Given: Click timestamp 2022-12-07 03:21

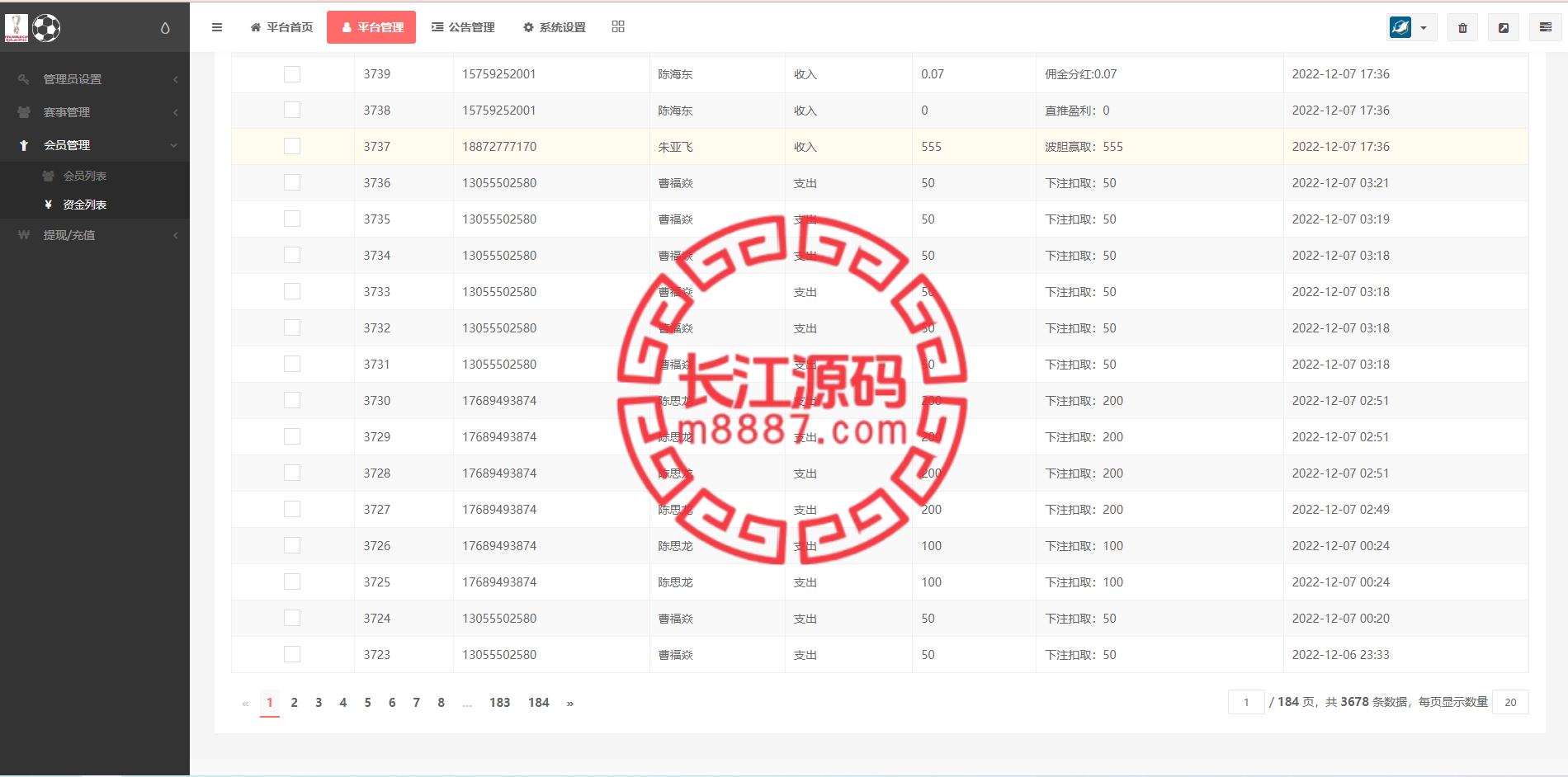Looking at the screenshot, I should pos(1341,183).
